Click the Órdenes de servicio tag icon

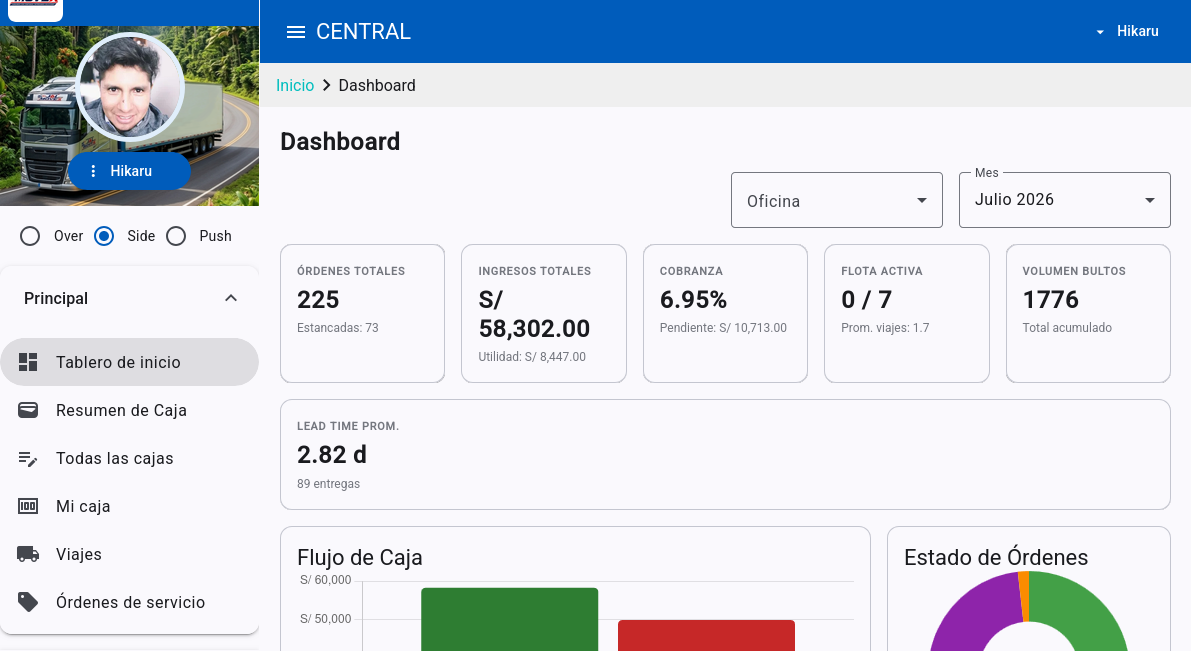click(x=28, y=602)
